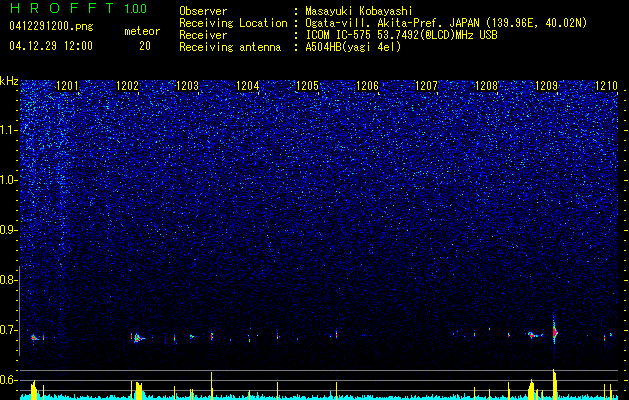
Task: Click the kHz axis unit label
Action: [x=10, y=81]
